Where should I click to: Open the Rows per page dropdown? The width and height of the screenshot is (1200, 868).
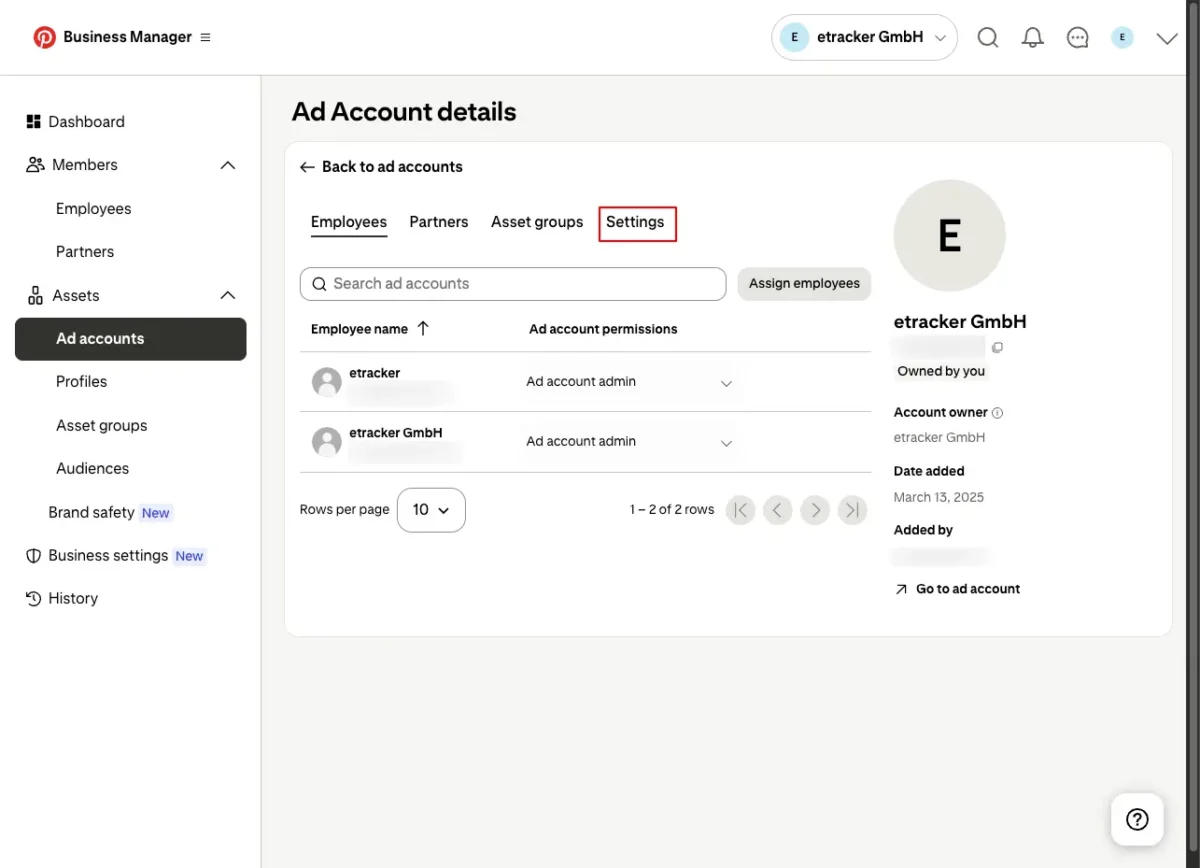coord(431,510)
